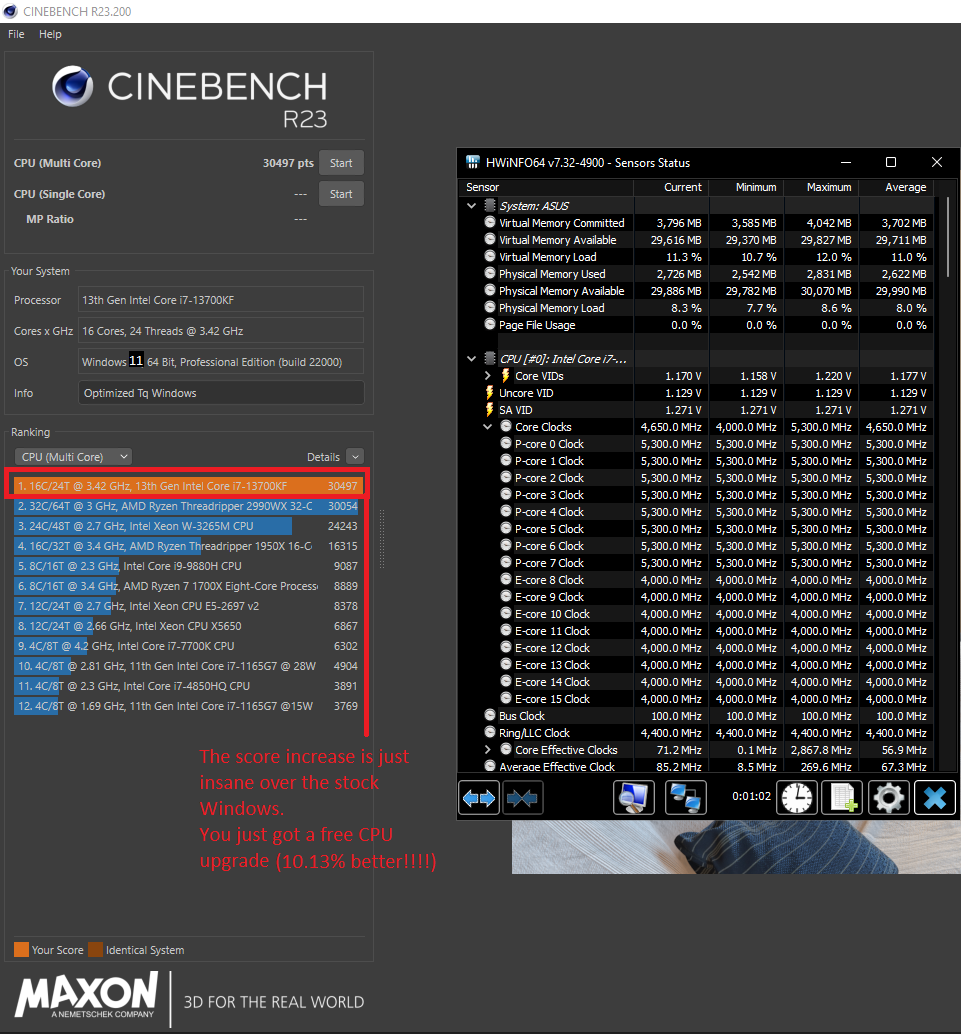Expand the Core Effective Clocks entry
This screenshot has width=961, height=1034.
pyautogui.click(x=488, y=750)
